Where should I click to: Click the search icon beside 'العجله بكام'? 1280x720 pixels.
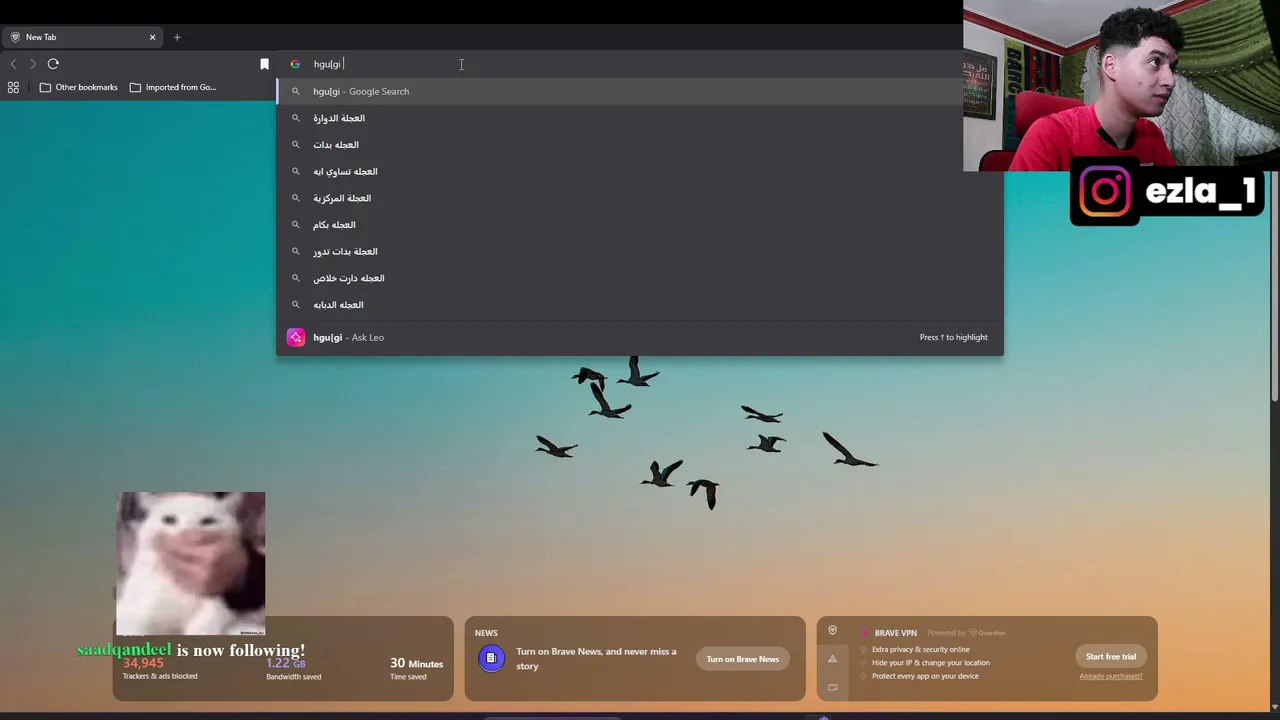coord(295,225)
